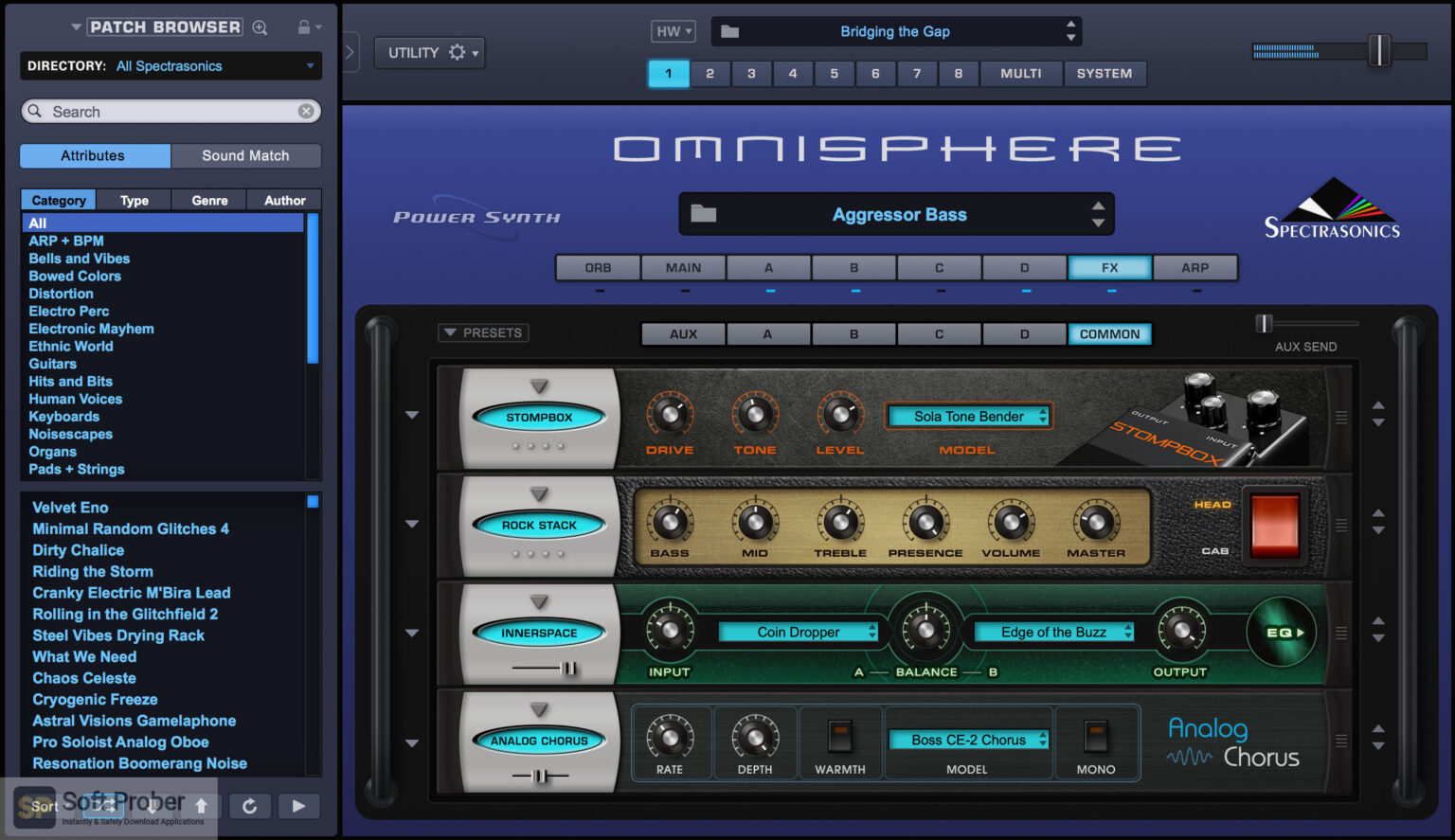Move the Analog Chorus effect down one slot

[x=1378, y=746]
